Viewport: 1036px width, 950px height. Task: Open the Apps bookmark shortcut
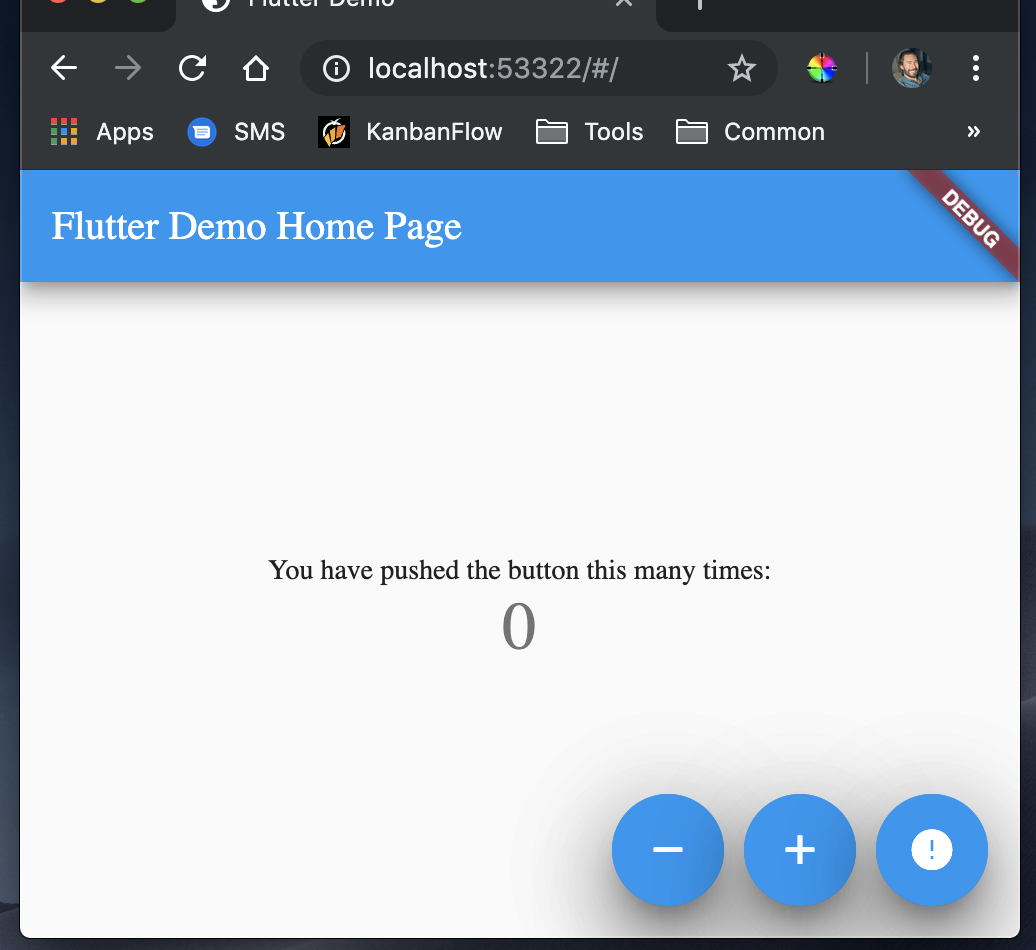(x=102, y=131)
